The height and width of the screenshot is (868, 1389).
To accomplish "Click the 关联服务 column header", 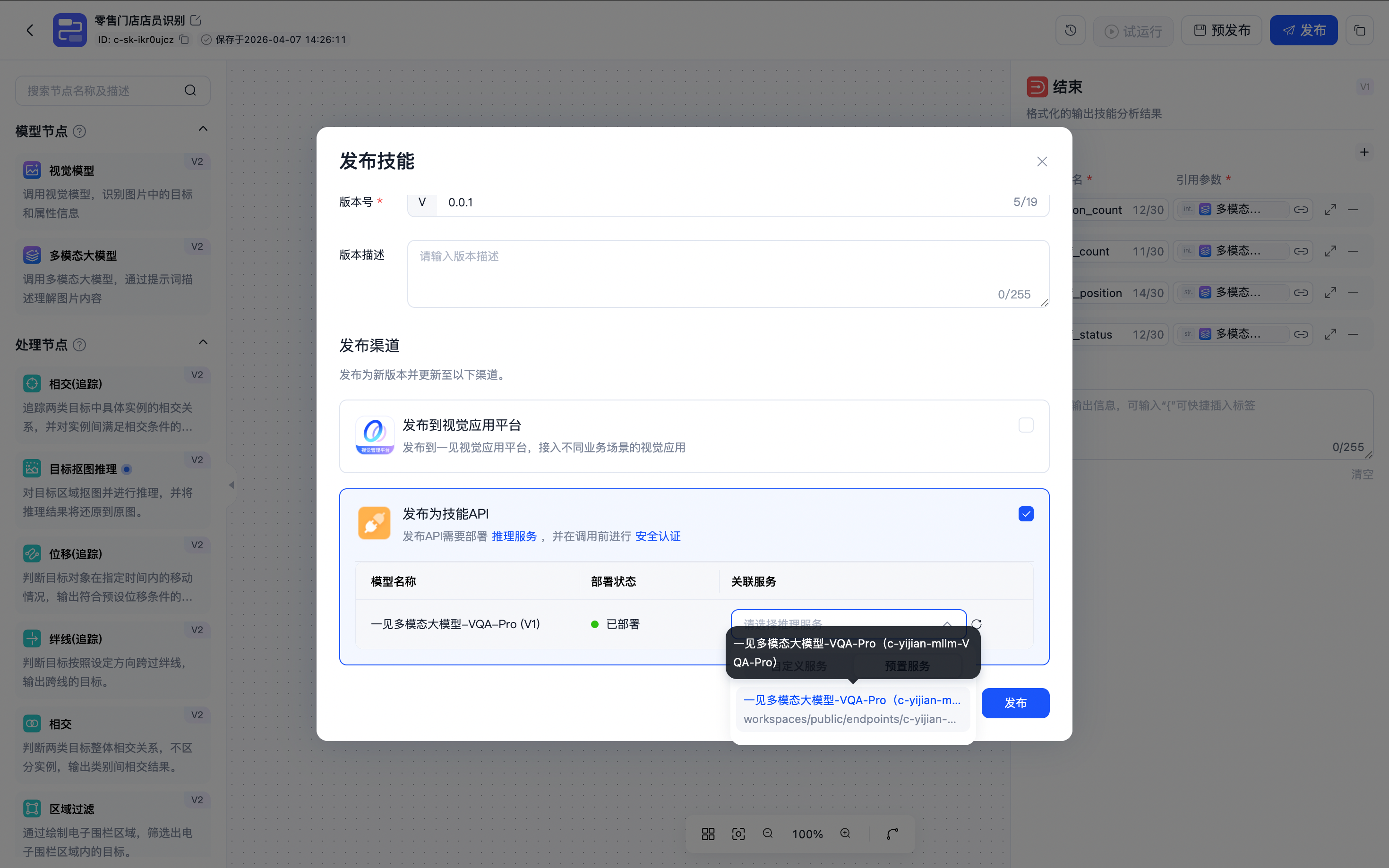I will pos(754,581).
